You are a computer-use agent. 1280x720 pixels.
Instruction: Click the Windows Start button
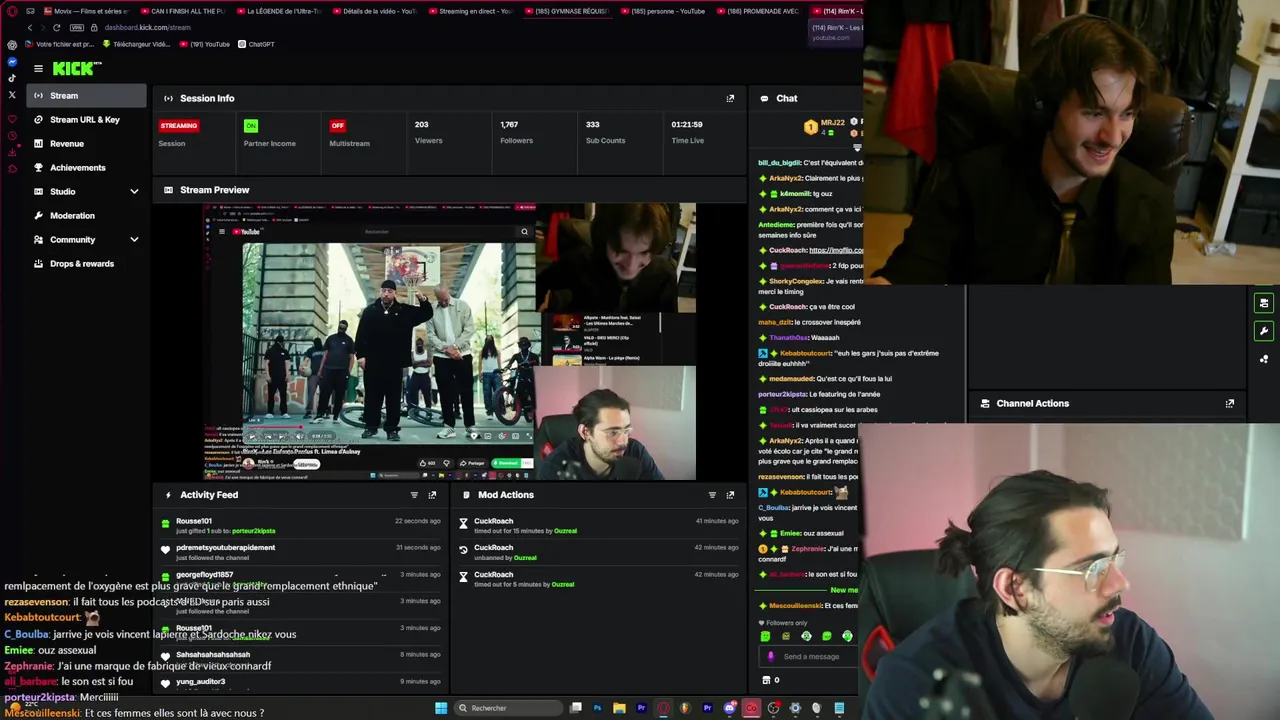tap(441, 708)
